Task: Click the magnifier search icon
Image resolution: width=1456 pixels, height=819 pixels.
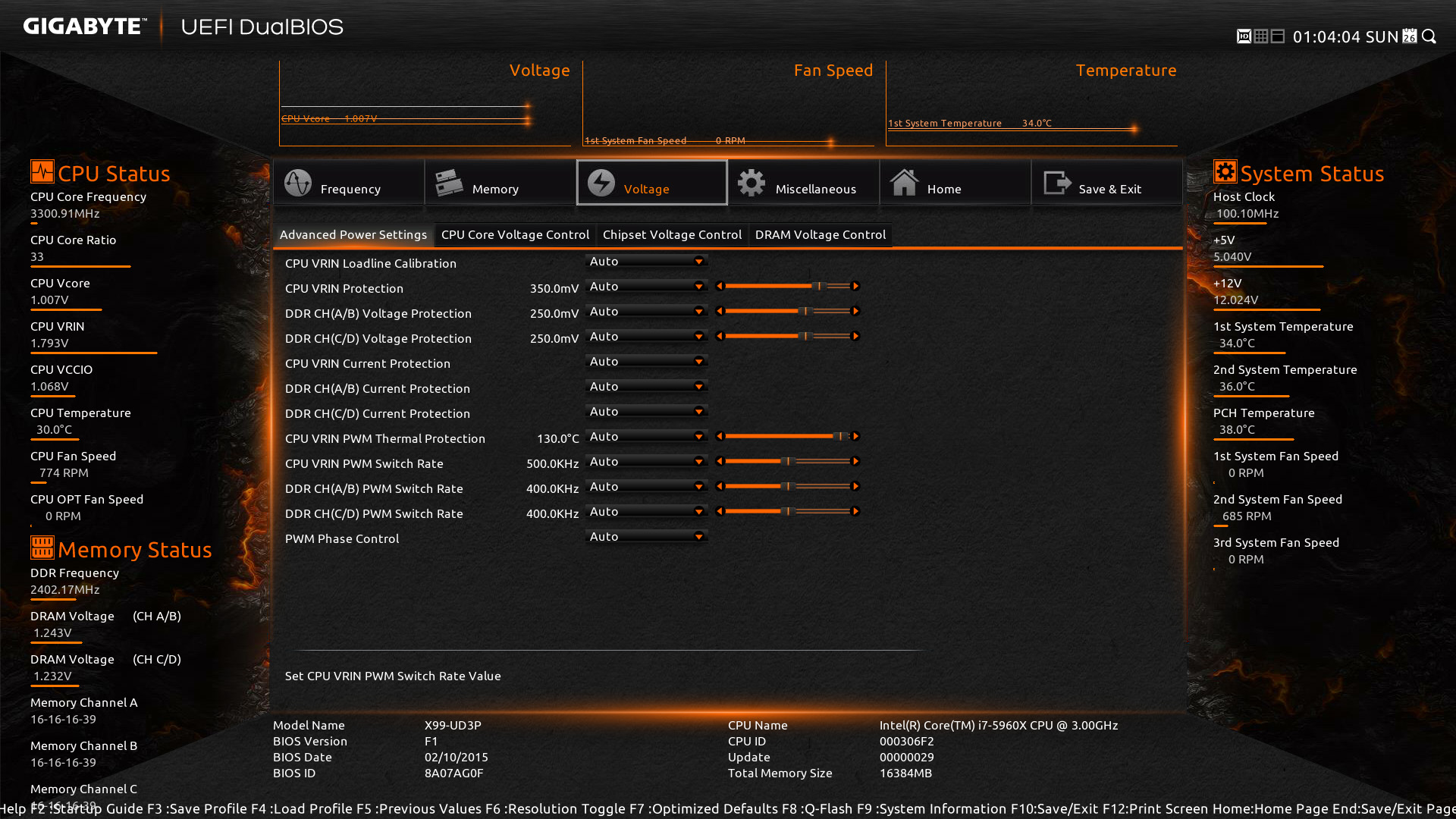Action: coord(1429,36)
